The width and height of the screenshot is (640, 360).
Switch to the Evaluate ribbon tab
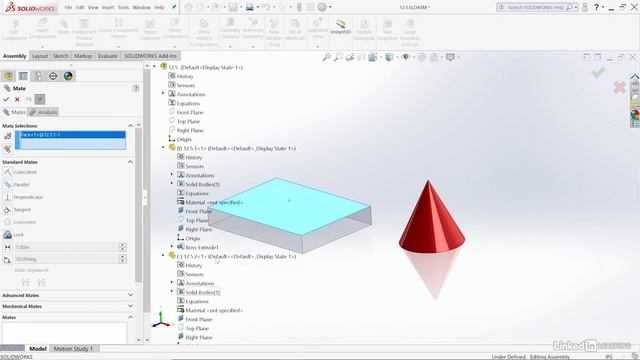click(x=108, y=56)
